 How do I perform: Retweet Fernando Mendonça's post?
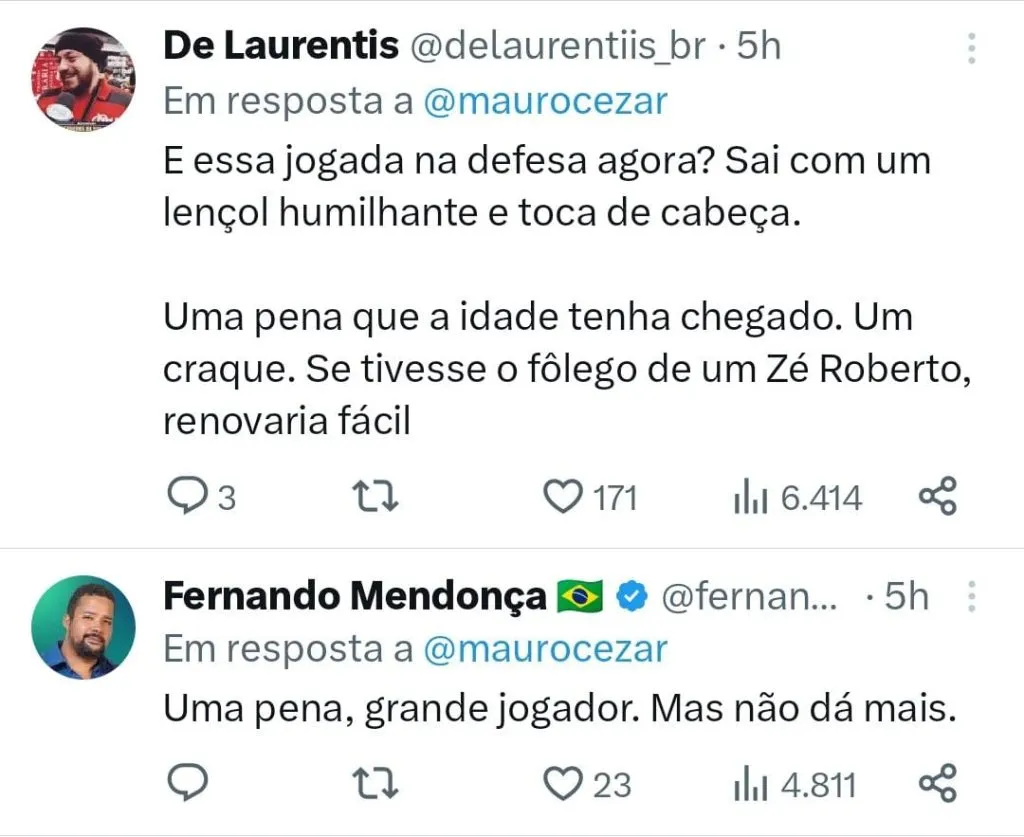tap(378, 783)
